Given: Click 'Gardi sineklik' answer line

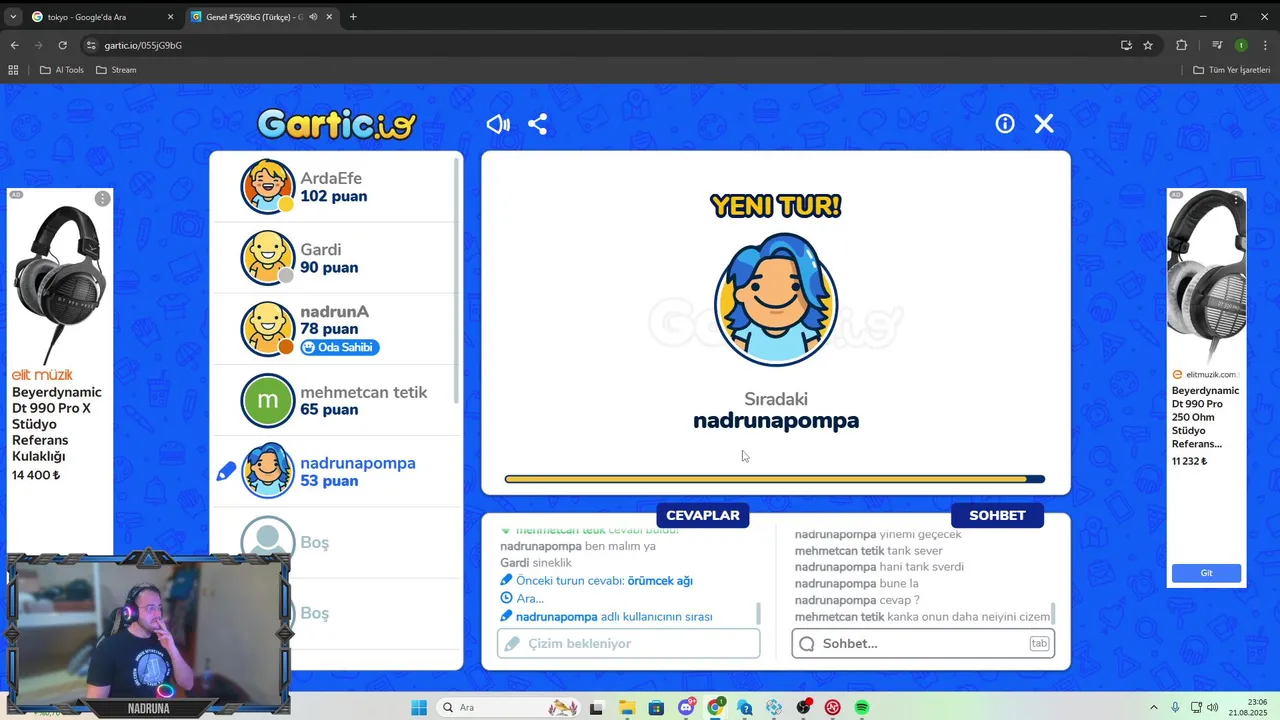Looking at the screenshot, I should [536, 563].
